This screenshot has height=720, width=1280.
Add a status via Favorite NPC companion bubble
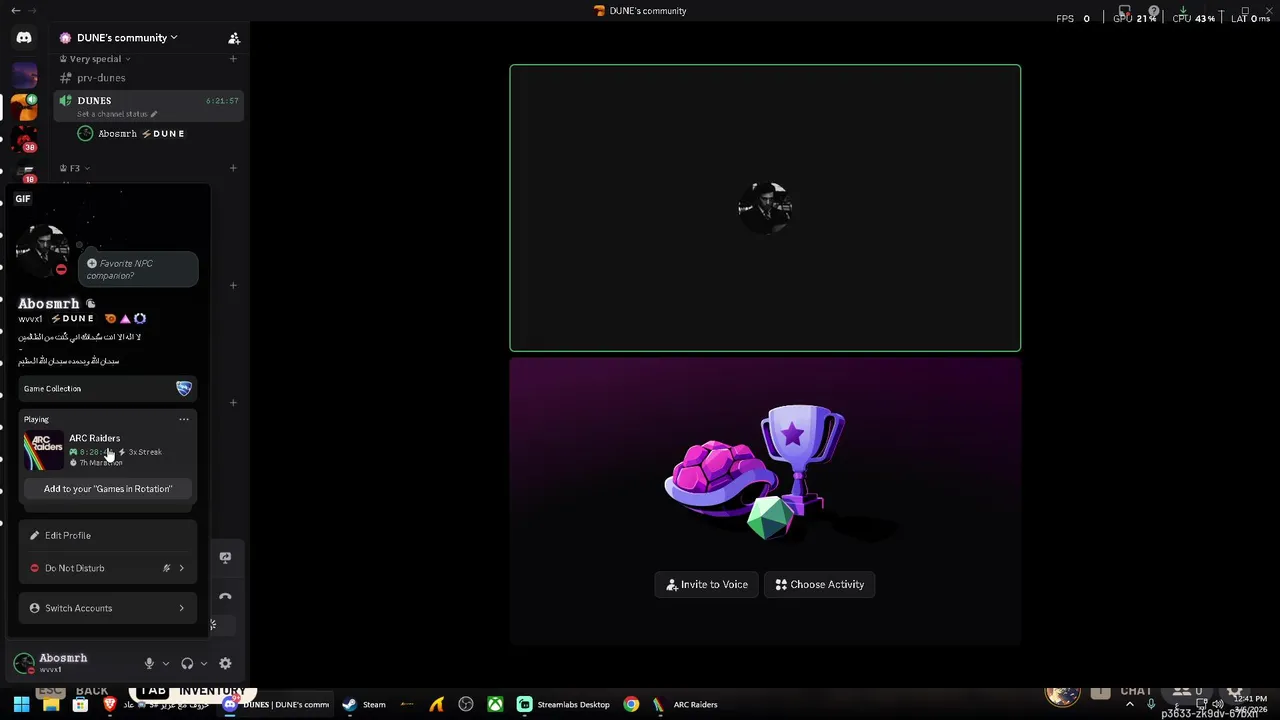[x=138, y=270]
